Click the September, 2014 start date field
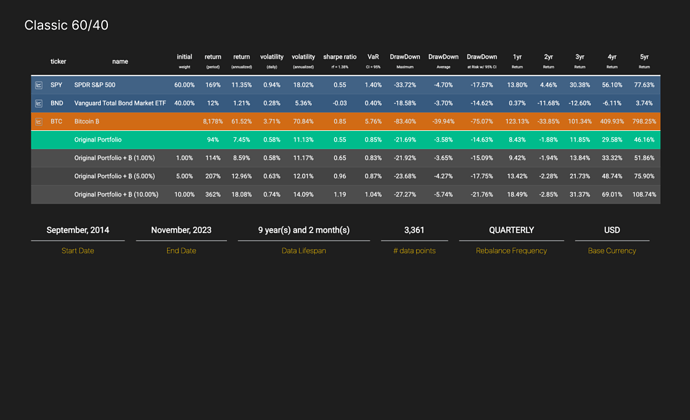 [78, 230]
